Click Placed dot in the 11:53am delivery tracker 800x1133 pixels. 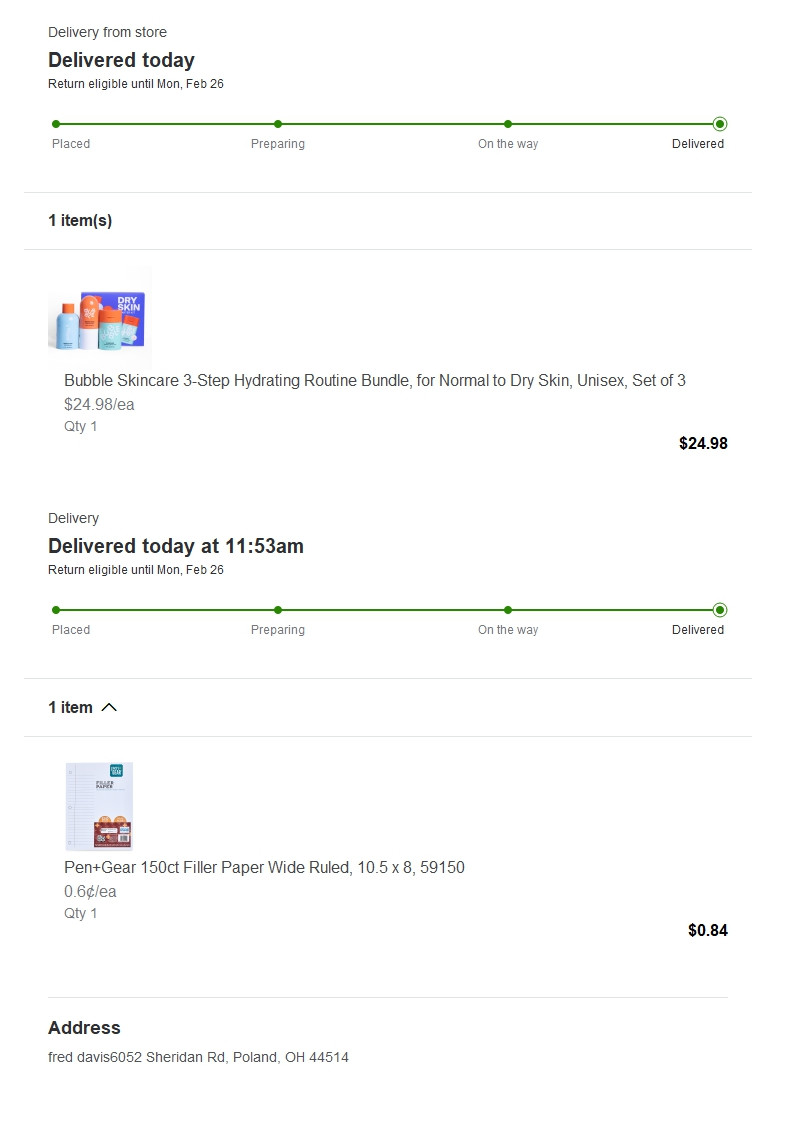click(x=56, y=610)
